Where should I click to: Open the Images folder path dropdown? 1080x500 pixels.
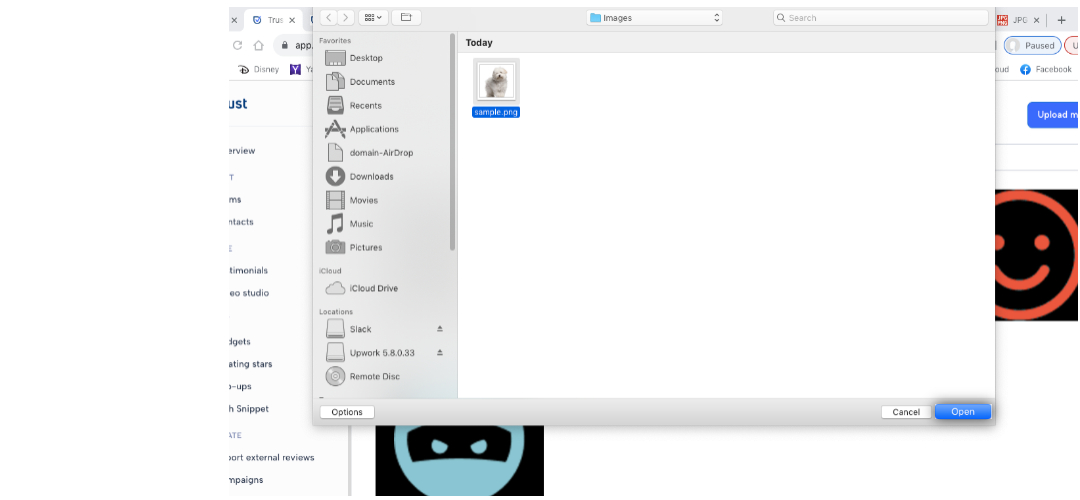coord(654,18)
